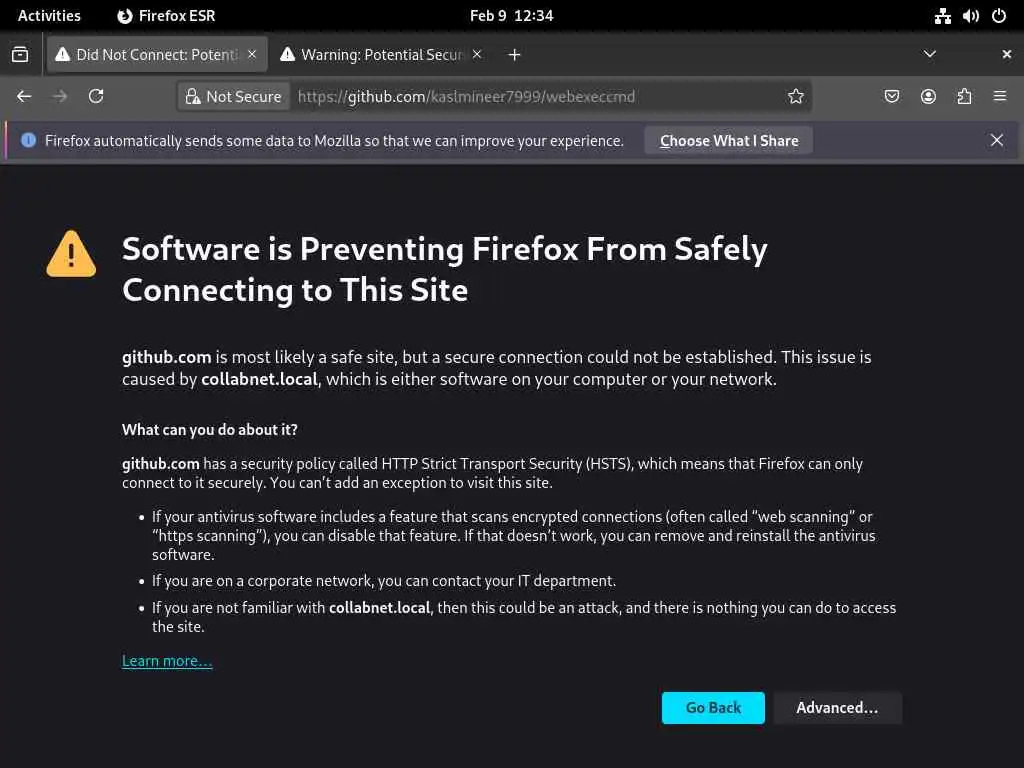Screen dimensions: 1024x768
Task: Click the info icon in notification bar
Action: click(28, 140)
